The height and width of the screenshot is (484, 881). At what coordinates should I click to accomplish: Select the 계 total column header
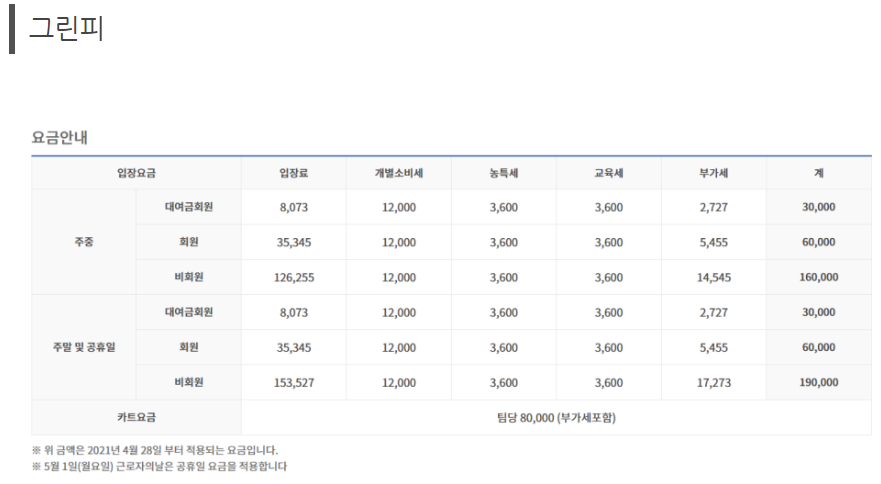tap(819, 173)
